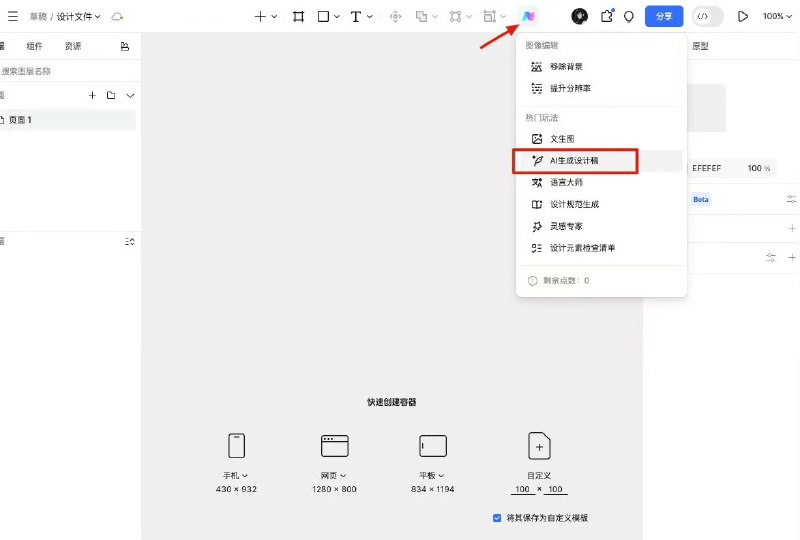Click the blue 分享 share button
Screen dimensions: 800x540
664,16
